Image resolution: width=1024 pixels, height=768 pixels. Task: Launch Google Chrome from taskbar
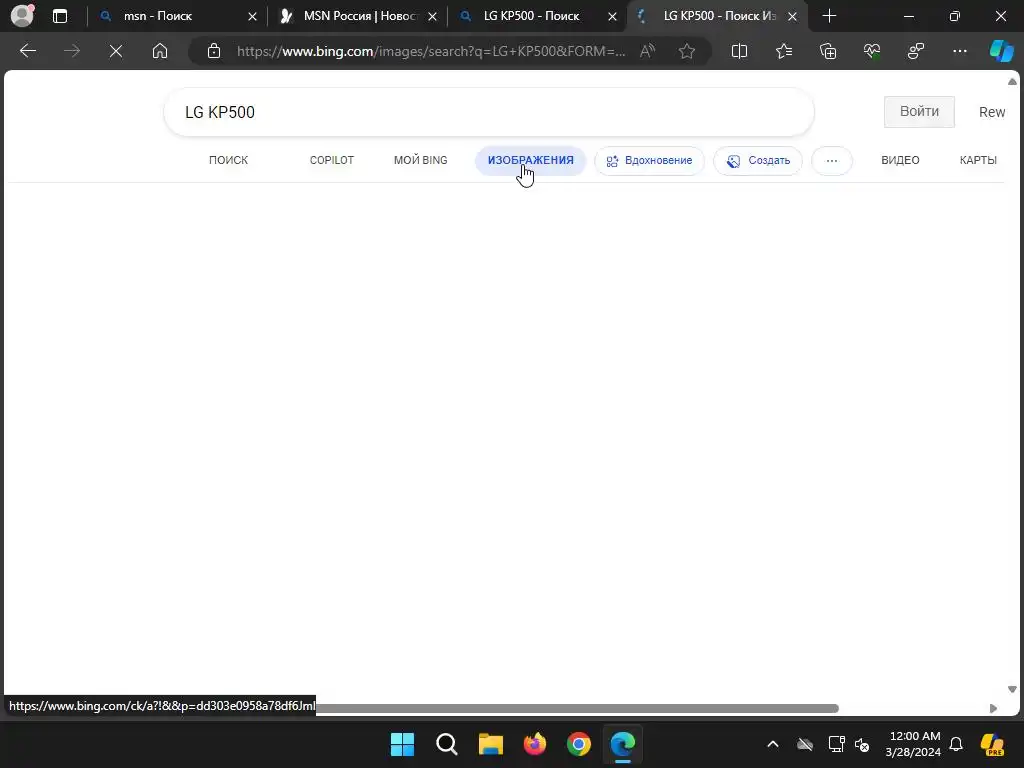click(x=579, y=744)
